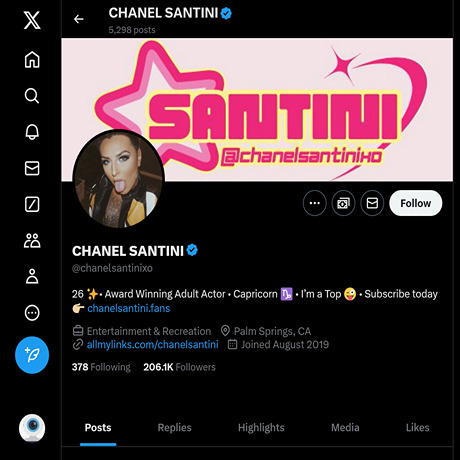The image size is (460, 460).
Task: Go back with the arrow icon
Action: tap(79, 19)
